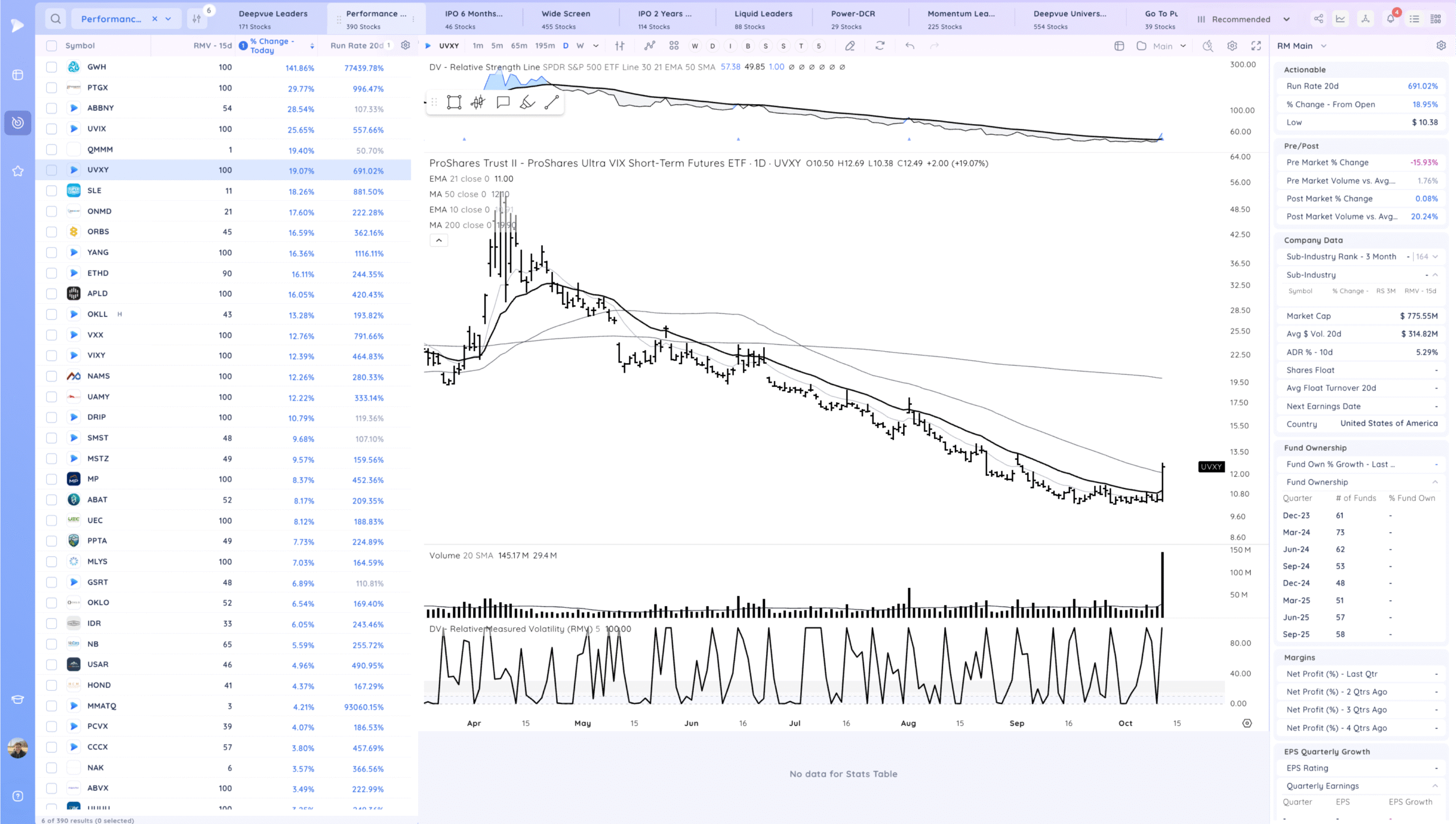The height and width of the screenshot is (824, 1456).
Task: Expand the RM Main panel dropdown
Action: click(x=1323, y=46)
